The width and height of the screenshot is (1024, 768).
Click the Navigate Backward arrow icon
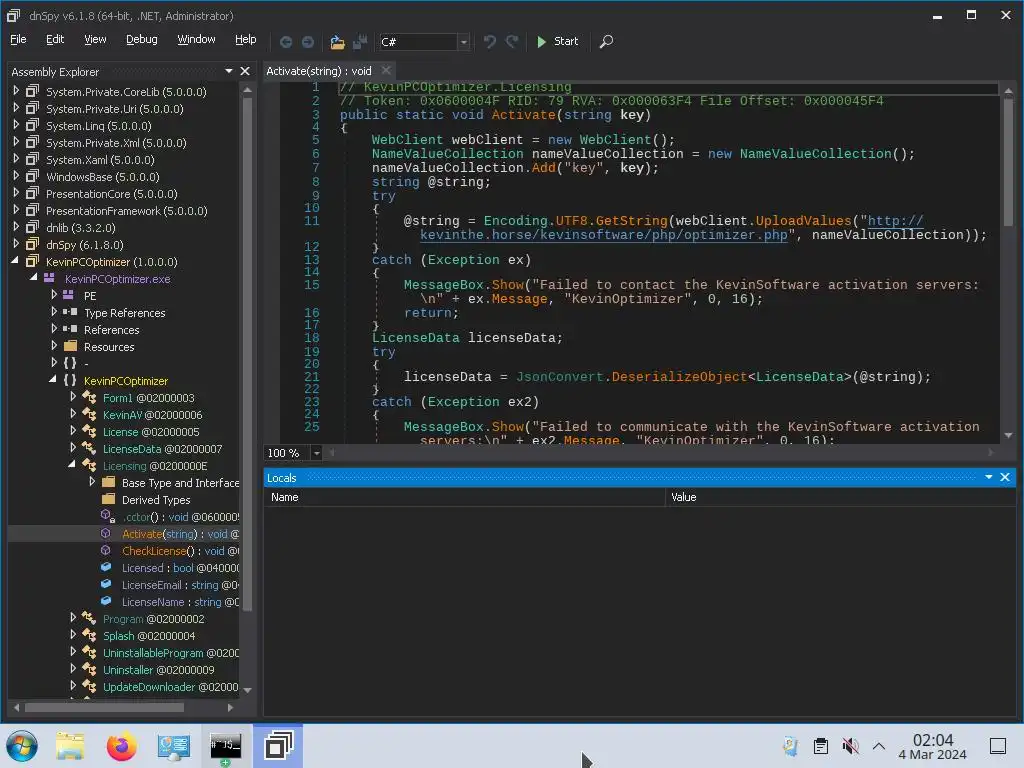point(285,42)
